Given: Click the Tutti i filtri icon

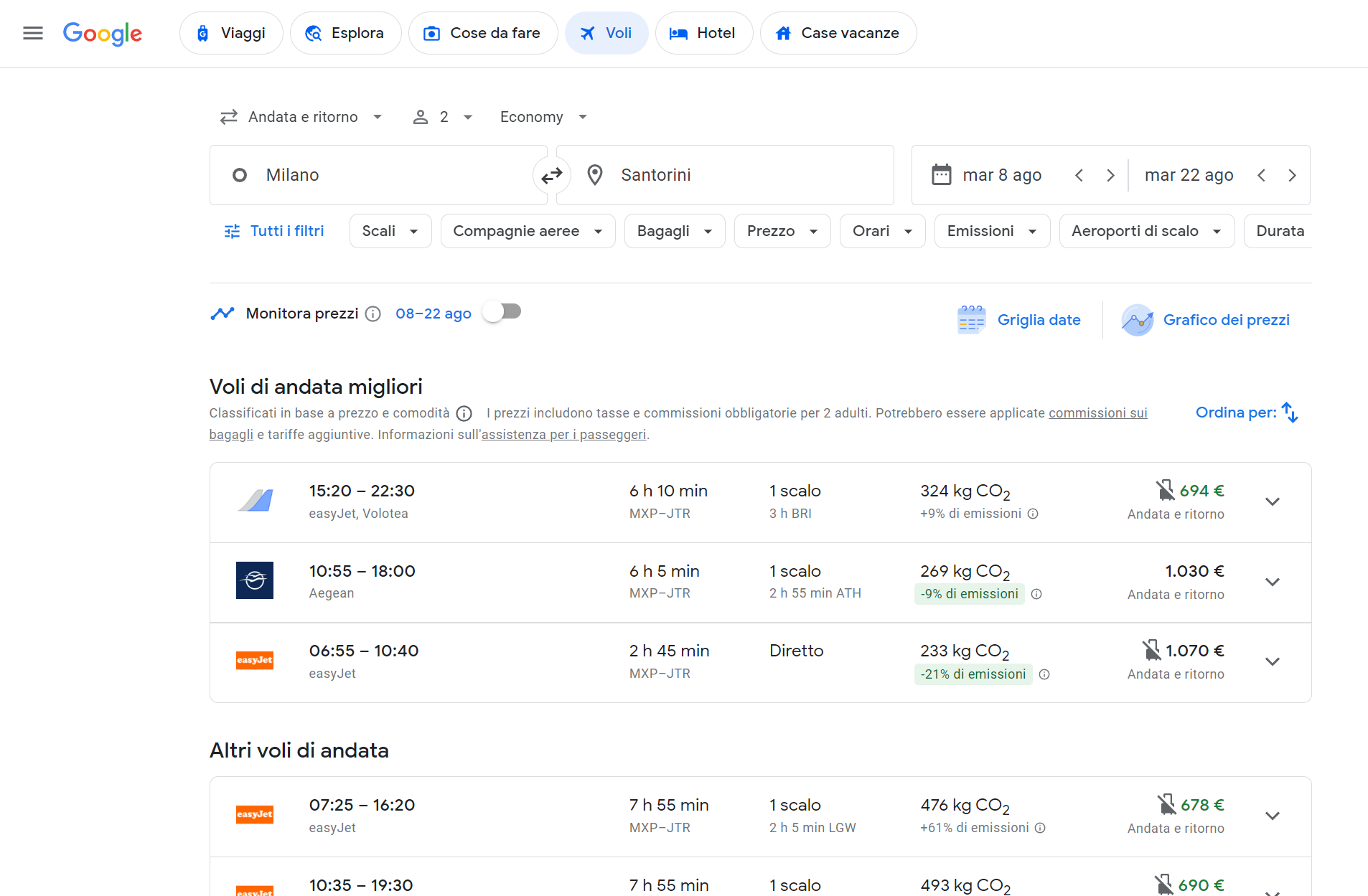Looking at the screenshot, I should coord(231,231).
